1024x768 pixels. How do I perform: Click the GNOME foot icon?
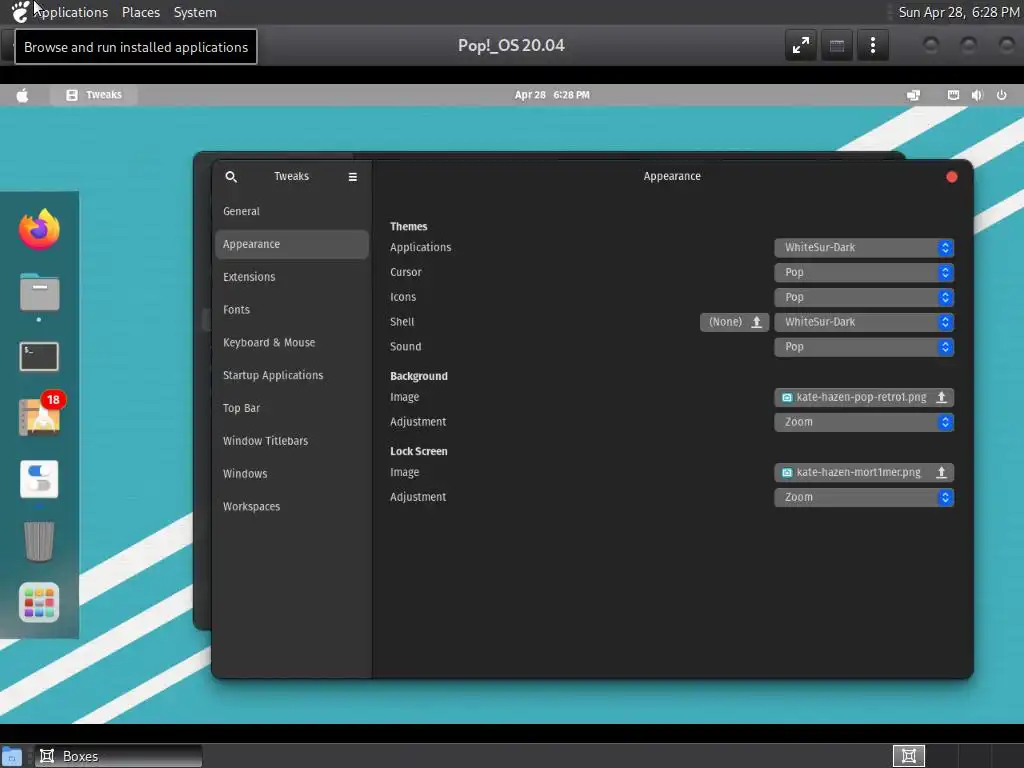[20, 12]
